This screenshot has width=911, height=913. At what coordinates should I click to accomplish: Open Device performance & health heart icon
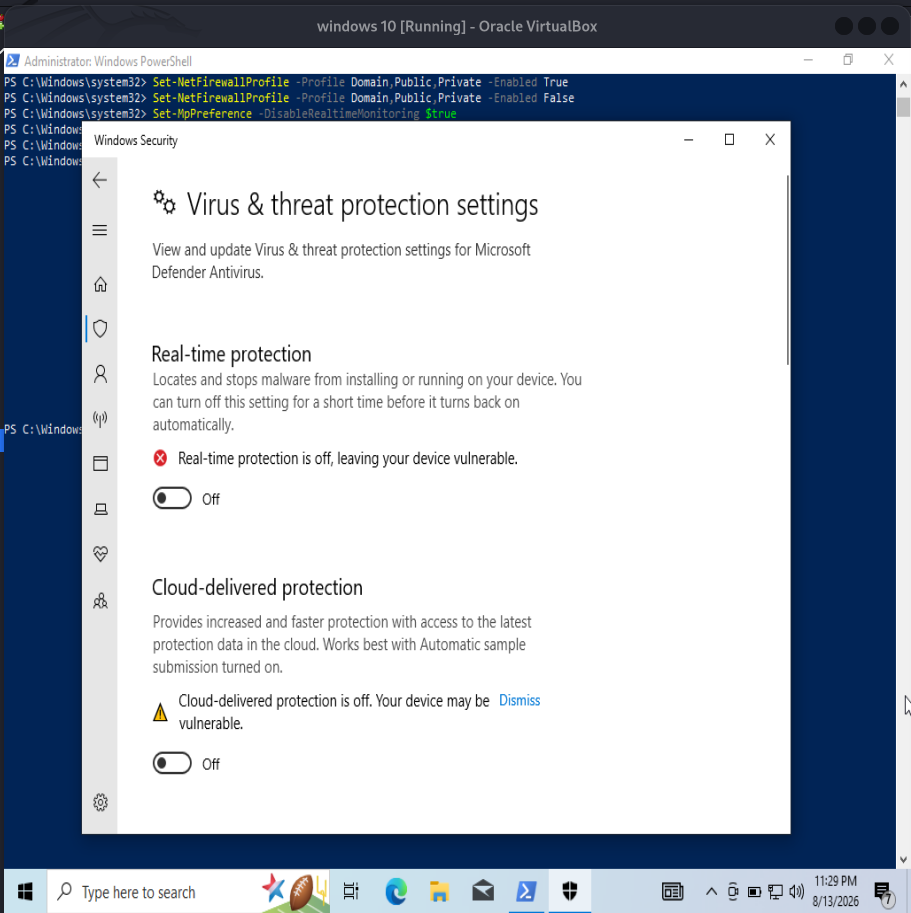100,554
